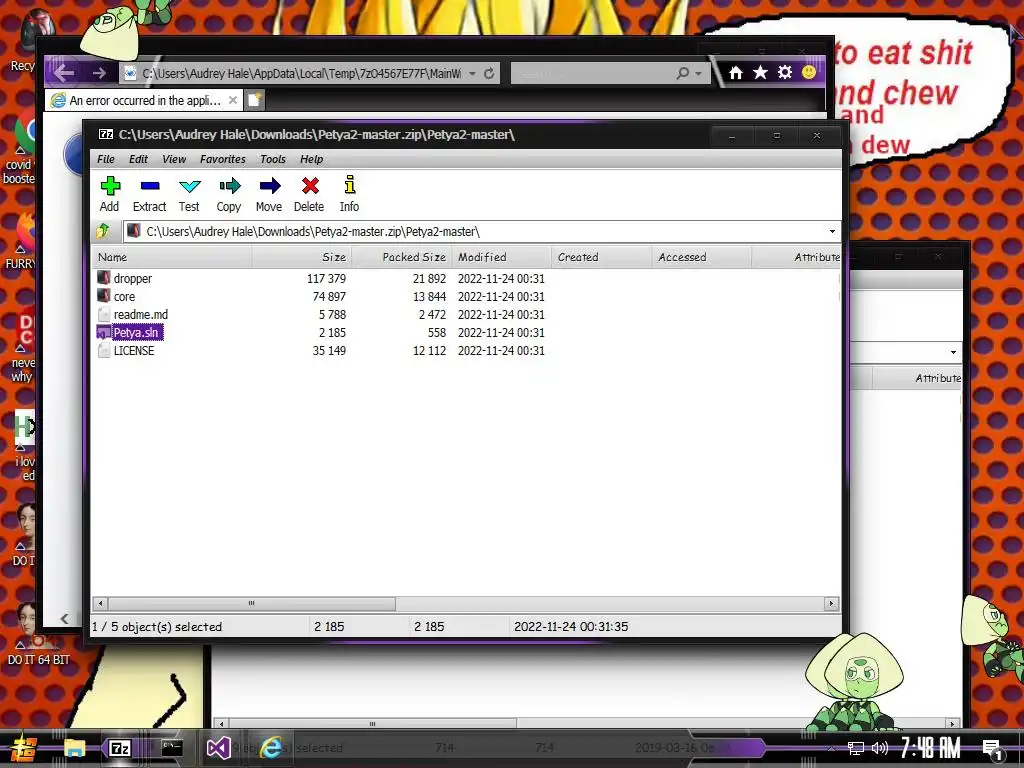The width and height of the screenshot is (1024, 768).
Task: Open the Start menu
Action: click(x=22, y=748)
